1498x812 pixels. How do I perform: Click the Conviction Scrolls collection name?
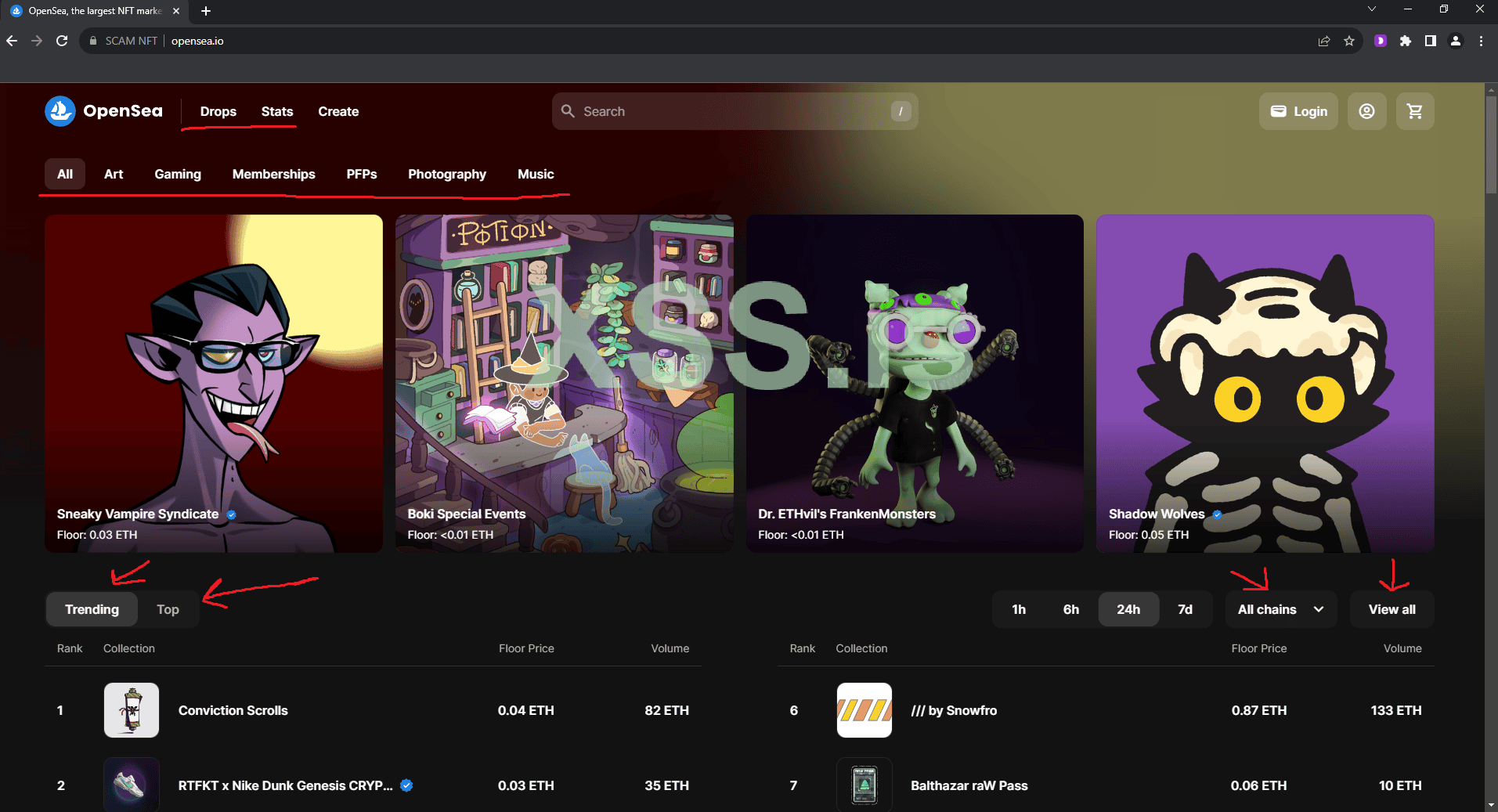(233, 710)
